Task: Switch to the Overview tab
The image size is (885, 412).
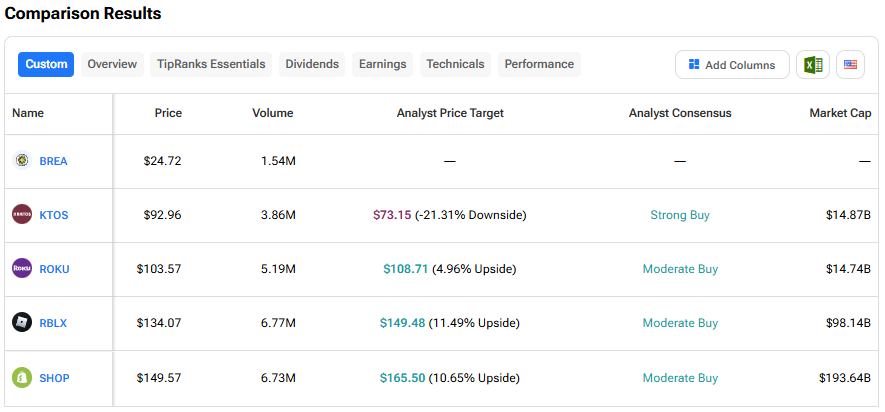Action: pyautogui.click(x=112, y=64)
